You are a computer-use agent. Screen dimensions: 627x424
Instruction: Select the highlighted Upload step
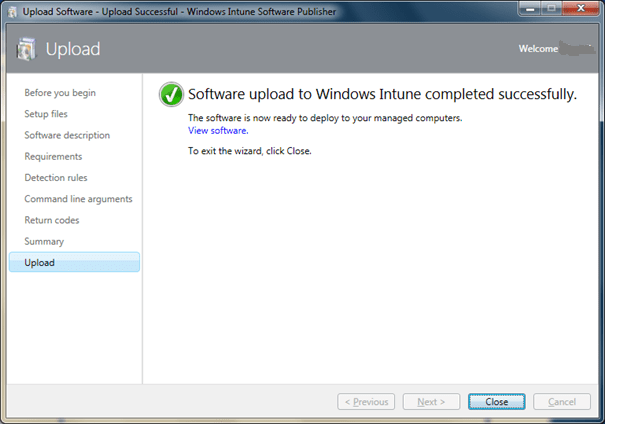point(74,263)
